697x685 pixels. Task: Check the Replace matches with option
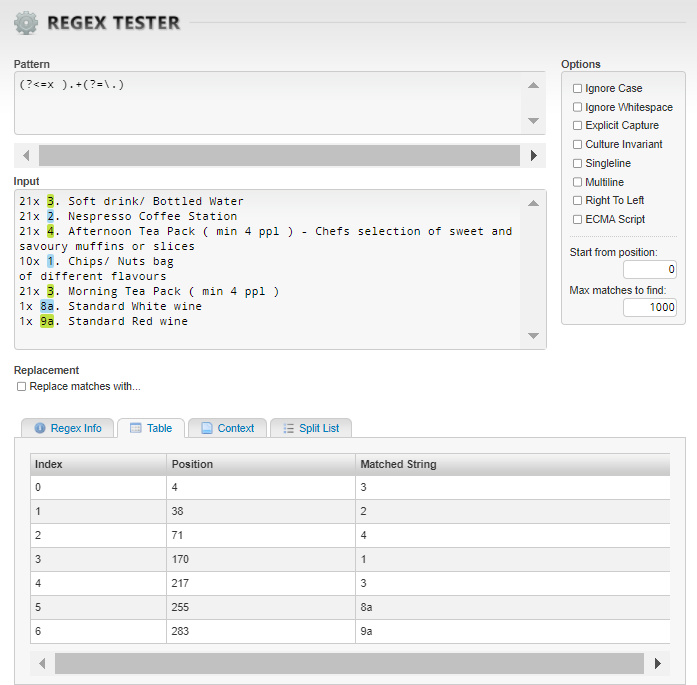pos(22,386)
